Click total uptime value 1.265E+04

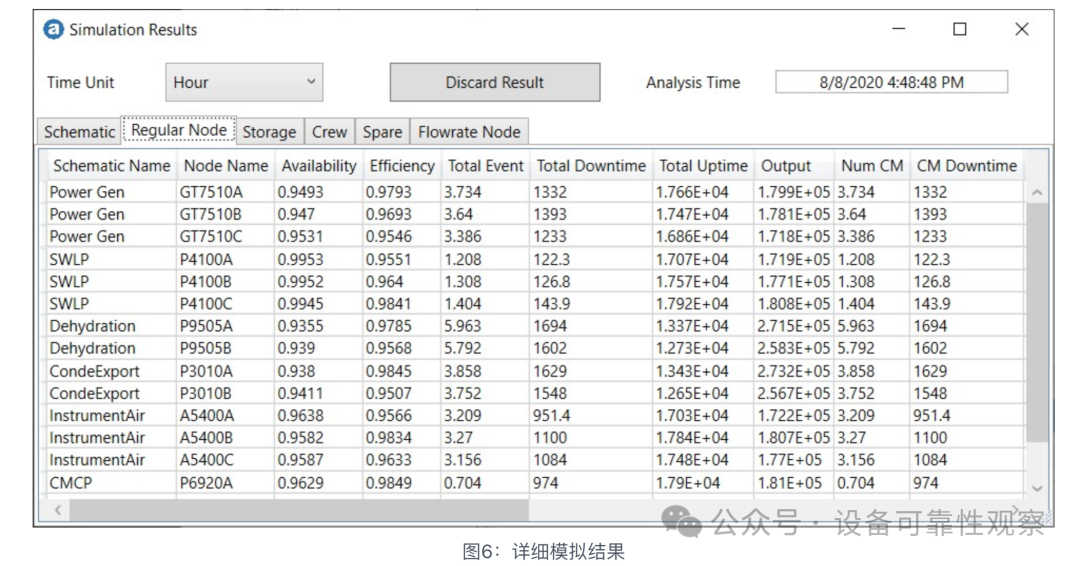click(x=692, y=393)
